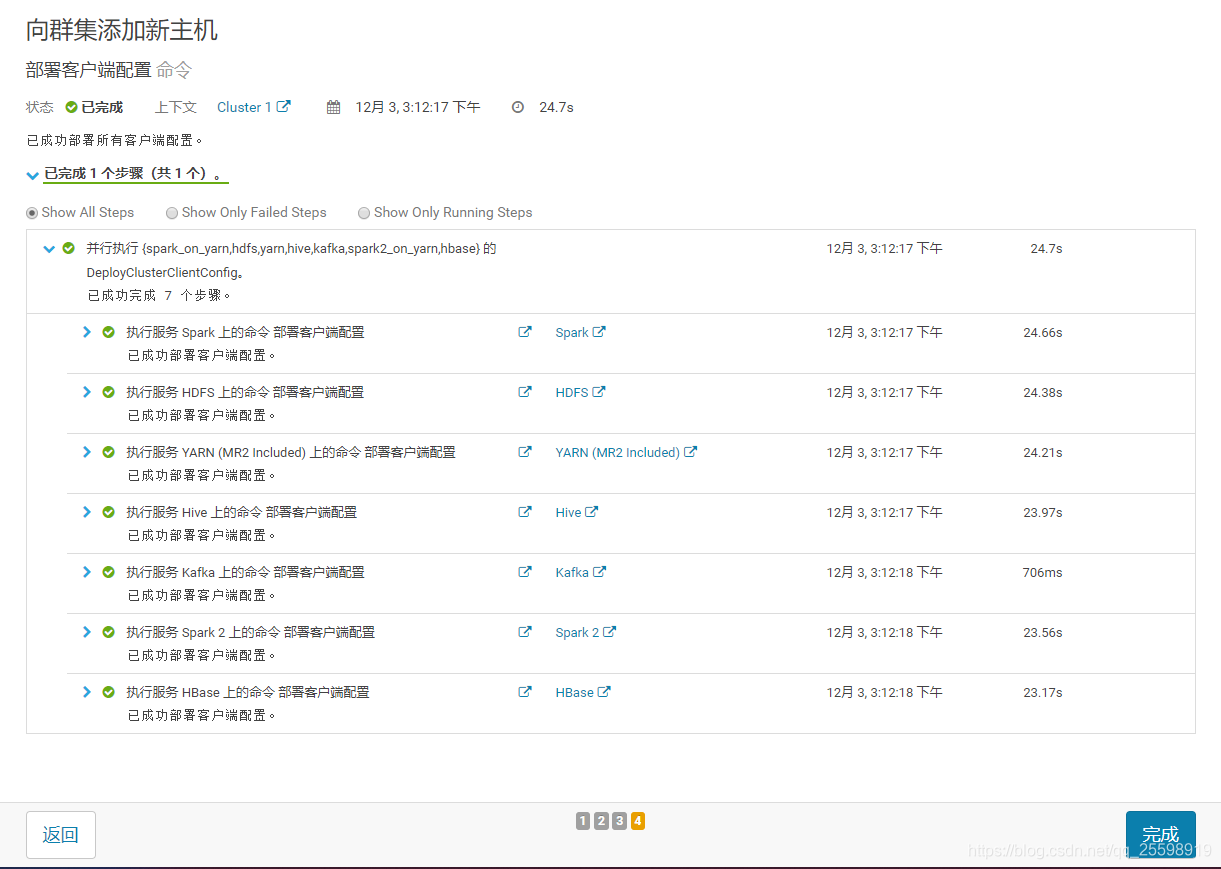Screen dimensions: 1221x869
Task: Open HBase command details external icon
Action: (525, 692)
